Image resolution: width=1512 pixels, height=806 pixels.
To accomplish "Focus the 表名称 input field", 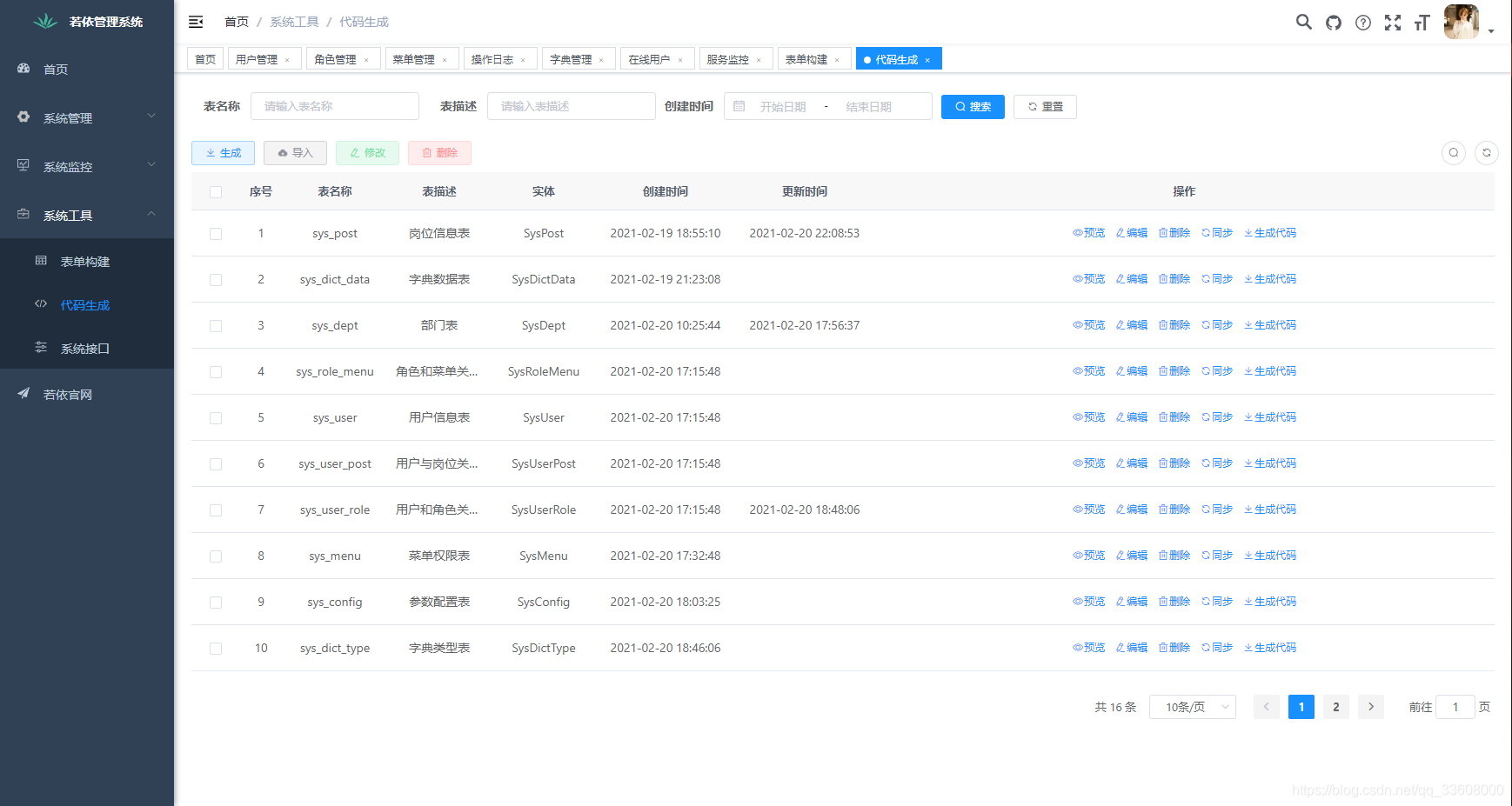I will (x=335, y=106).
